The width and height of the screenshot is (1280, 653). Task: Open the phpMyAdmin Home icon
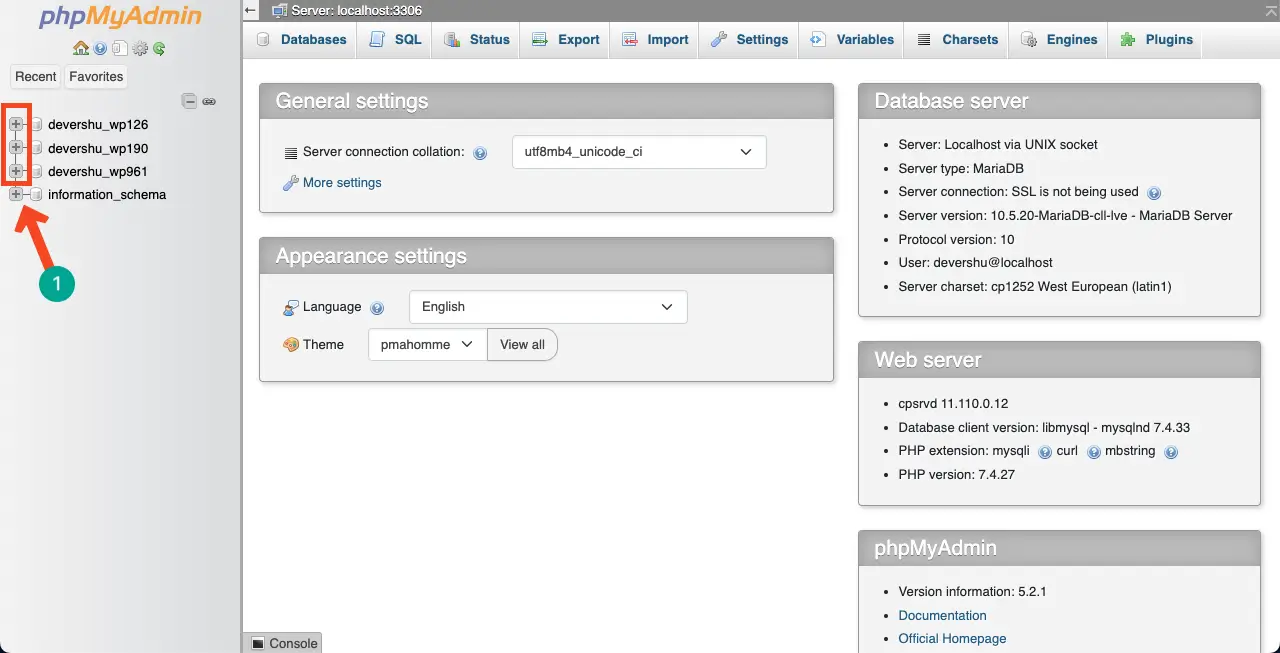[x=81, y=48]
